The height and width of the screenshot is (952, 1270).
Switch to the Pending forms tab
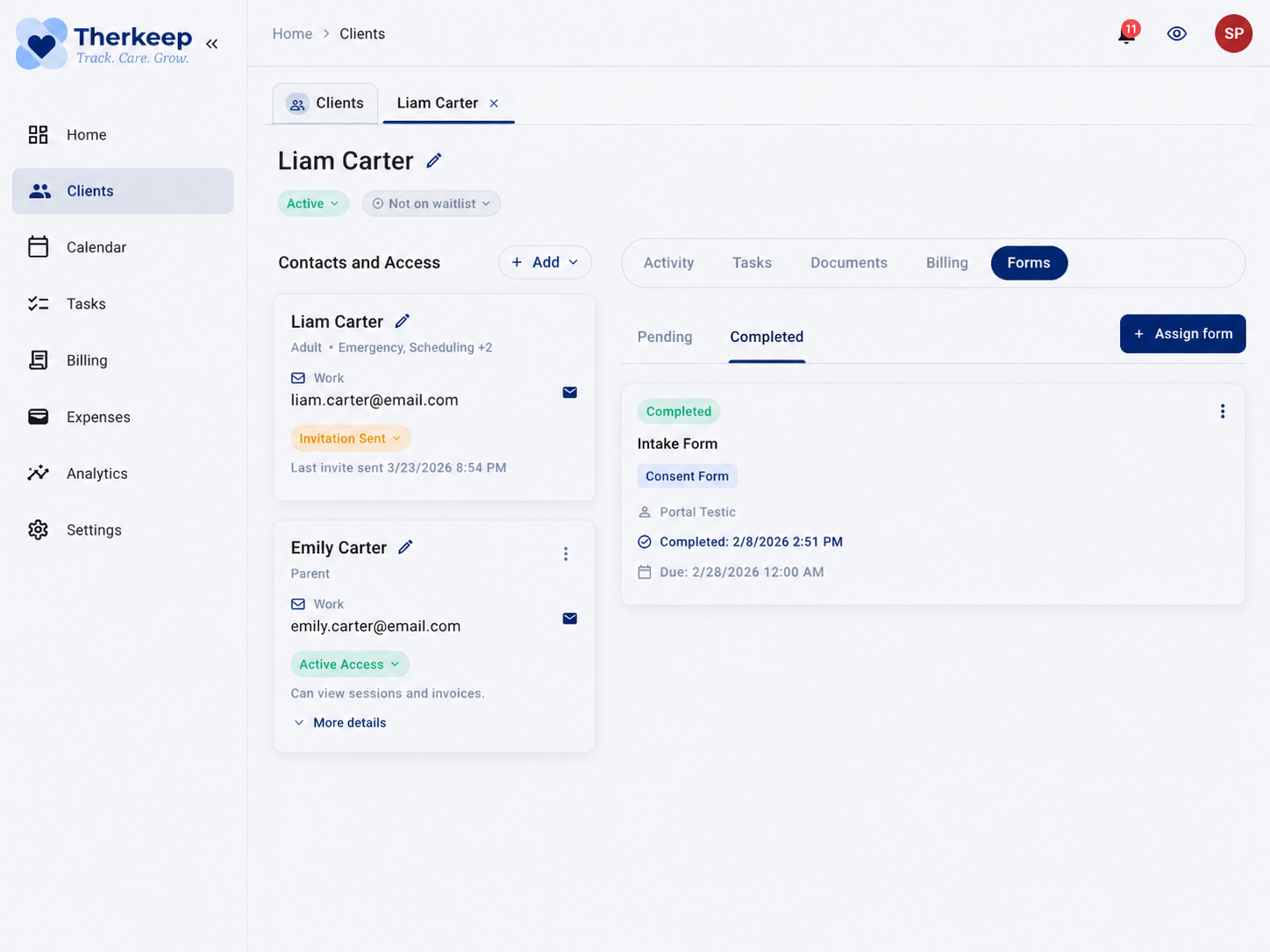(664, 337)
